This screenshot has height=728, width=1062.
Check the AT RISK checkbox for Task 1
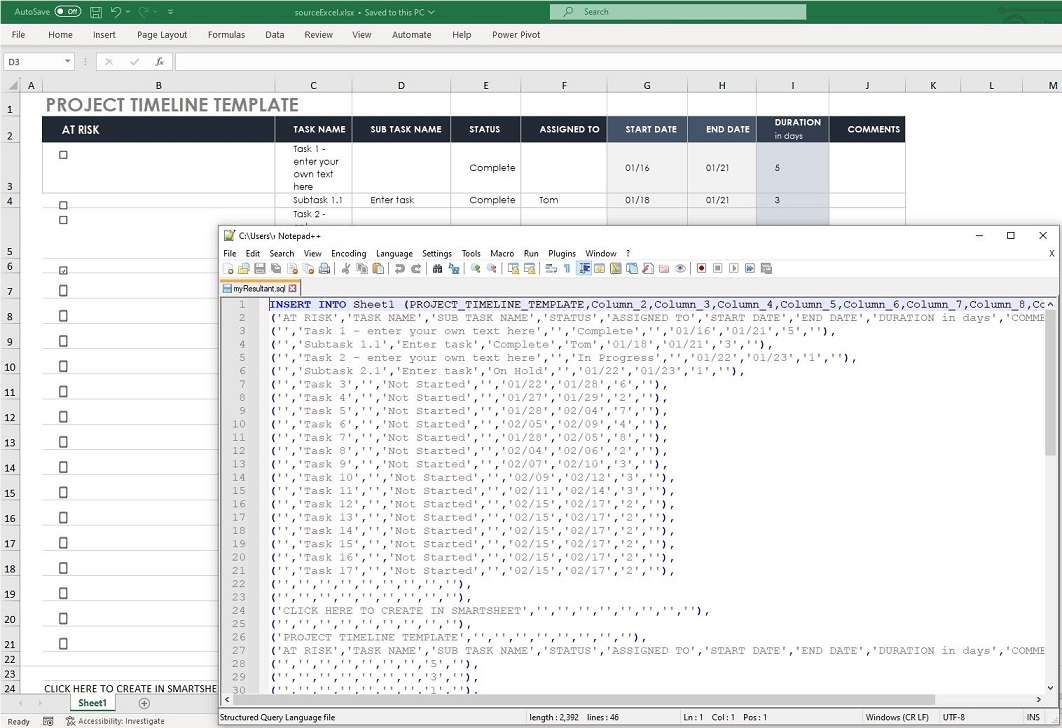click(63, 155)
